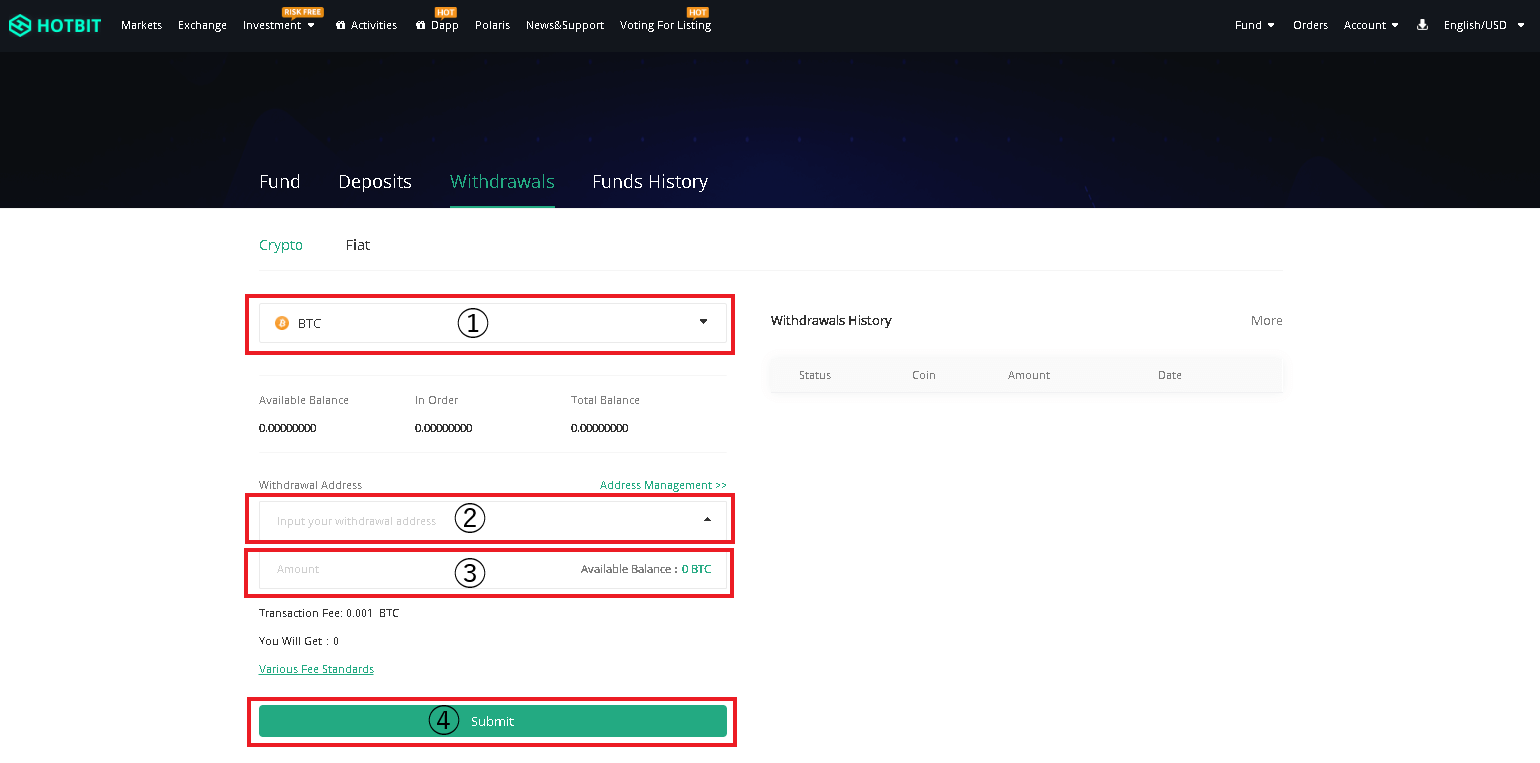Select the Fiat sub-tab

tap(358, 245)
